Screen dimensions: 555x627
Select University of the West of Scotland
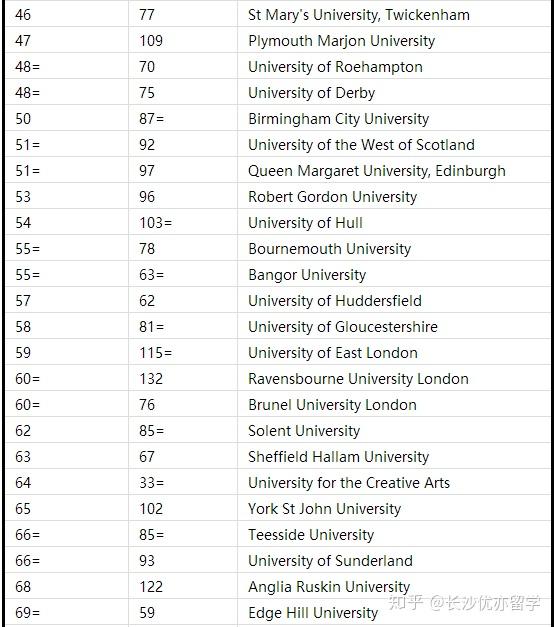[361, 145]
